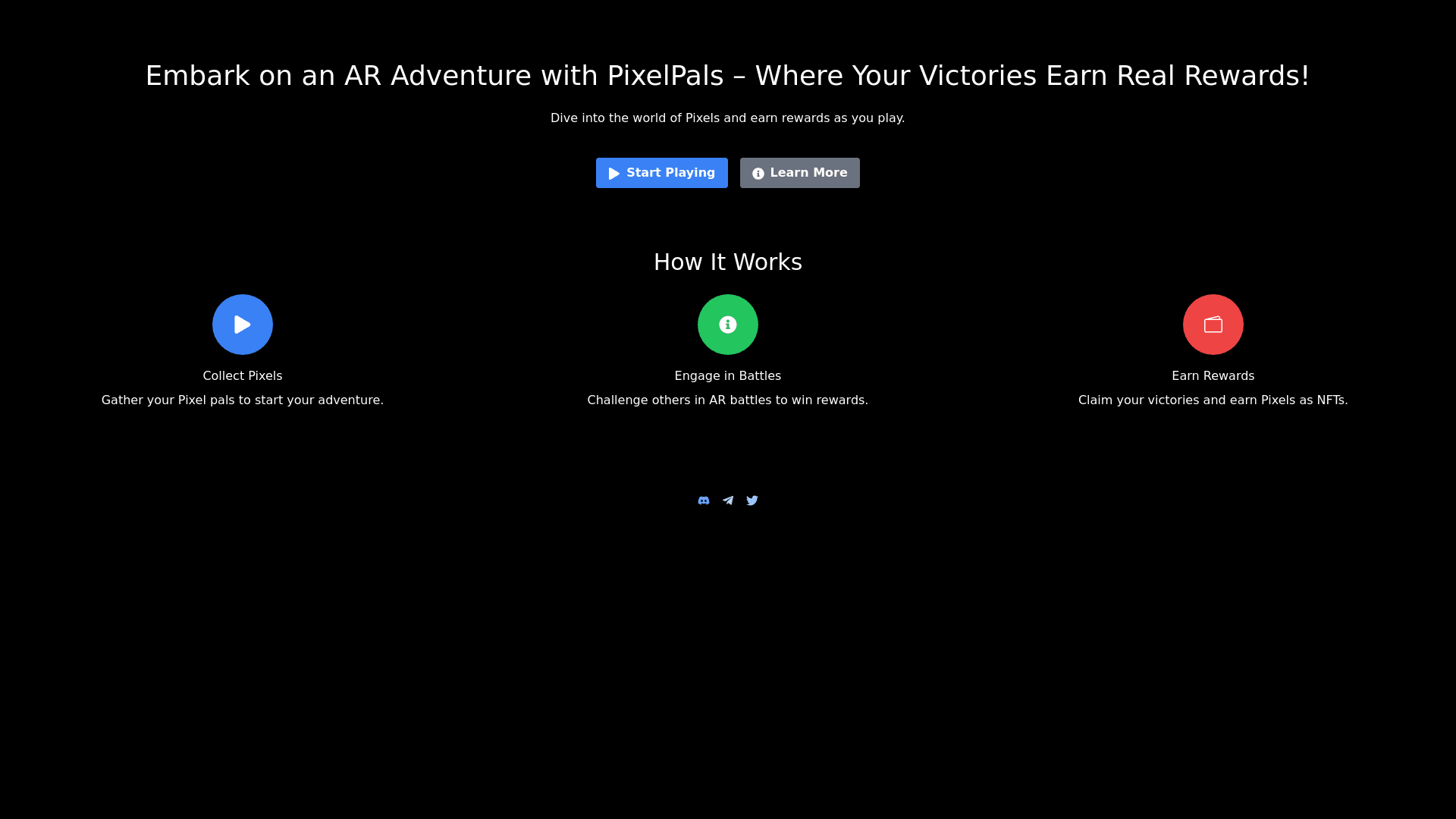The image size is (1456, 819).
Task: Click the Discord icon in the footer
Action: point(704,500)
